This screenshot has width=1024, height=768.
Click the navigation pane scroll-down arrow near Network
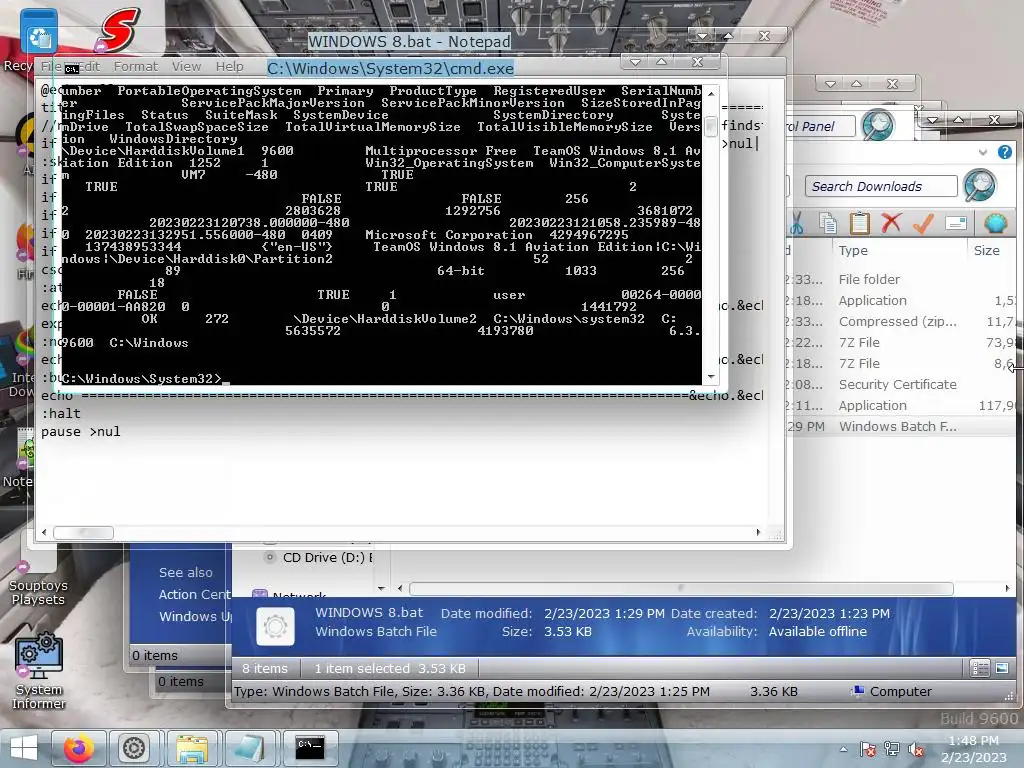[x=381, y=588]
